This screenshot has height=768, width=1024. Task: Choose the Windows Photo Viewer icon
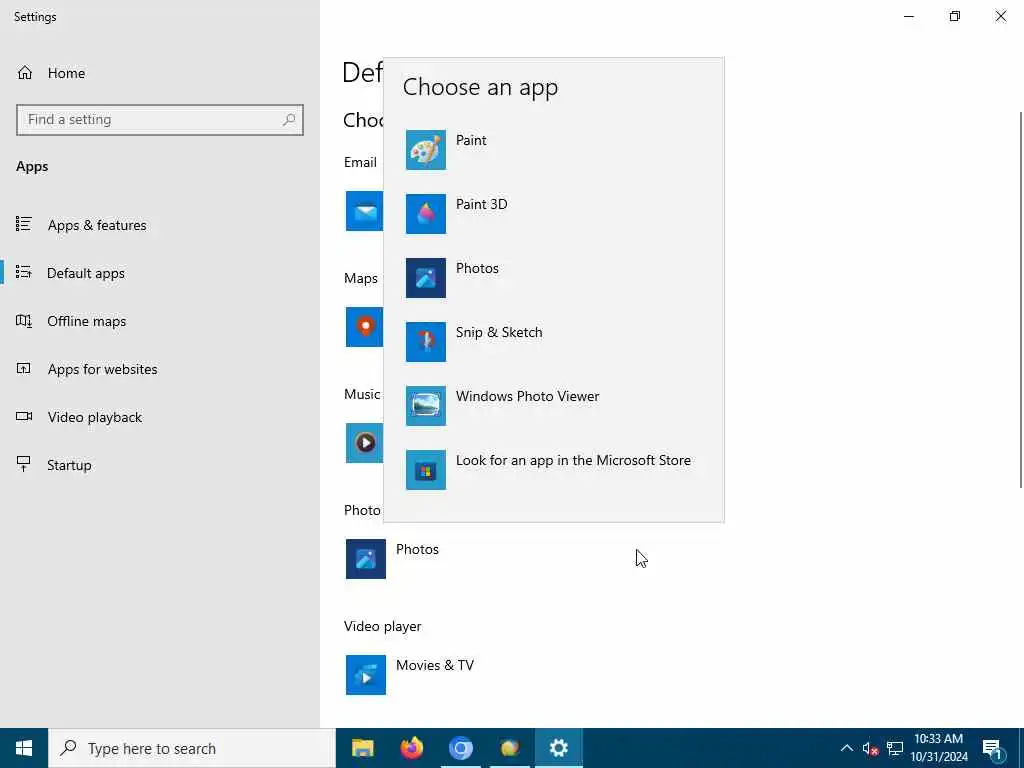[x=426, y=406]
